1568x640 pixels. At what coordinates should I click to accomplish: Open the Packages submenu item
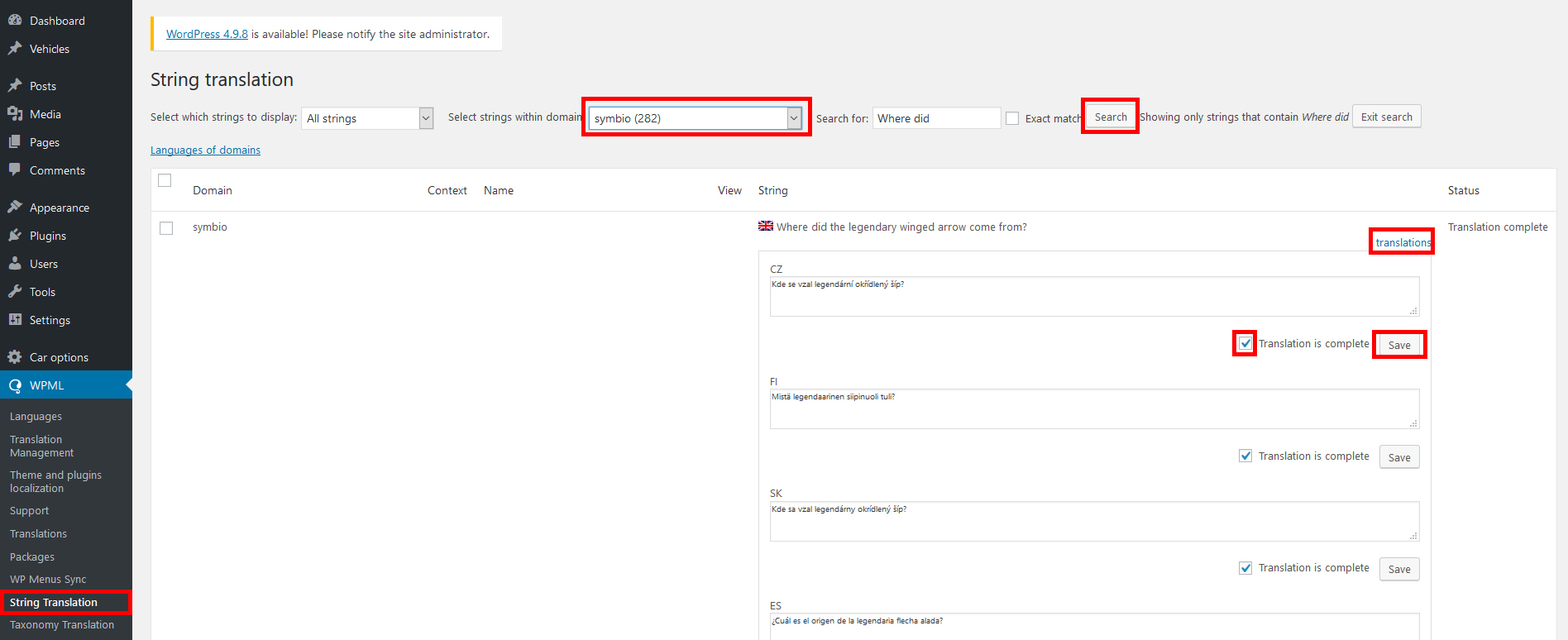32,556
